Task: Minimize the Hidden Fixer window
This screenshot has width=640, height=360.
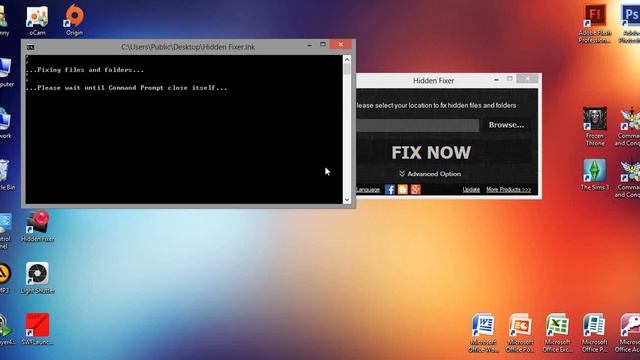Action: pos(496,80)
